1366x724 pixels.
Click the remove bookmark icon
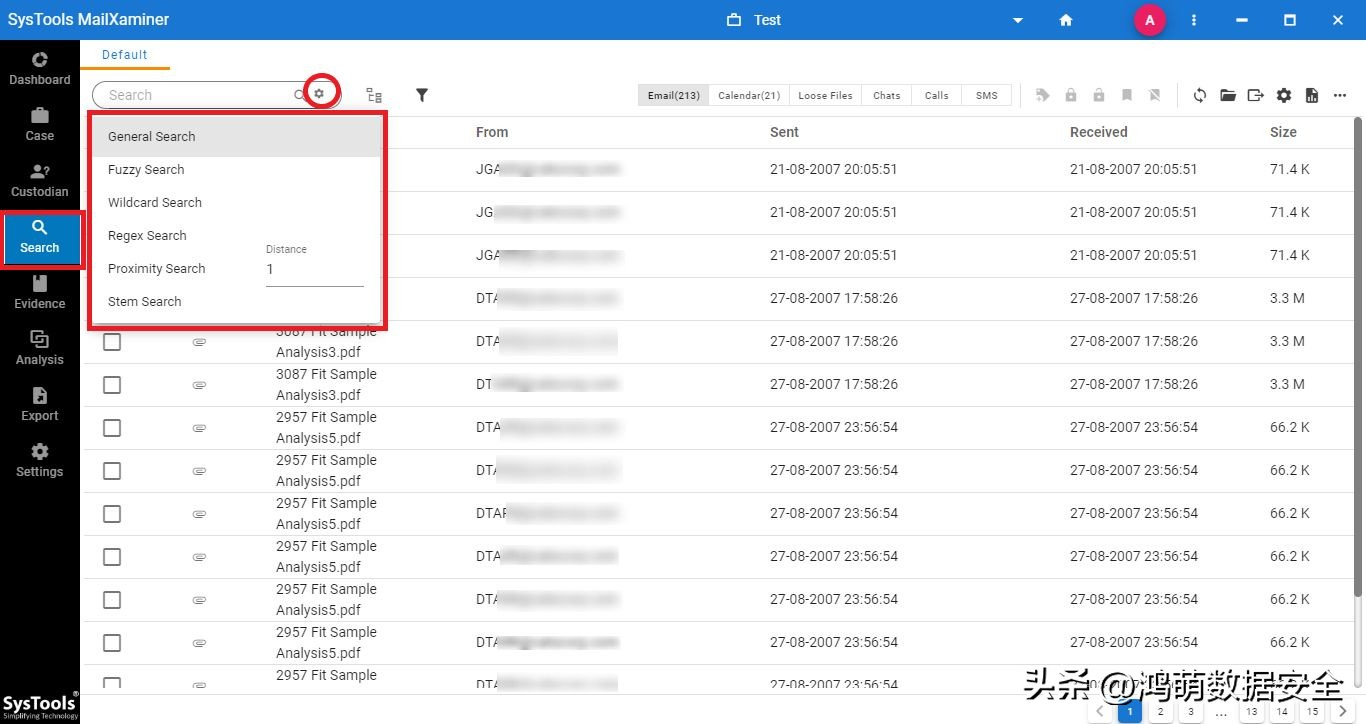1155,95
